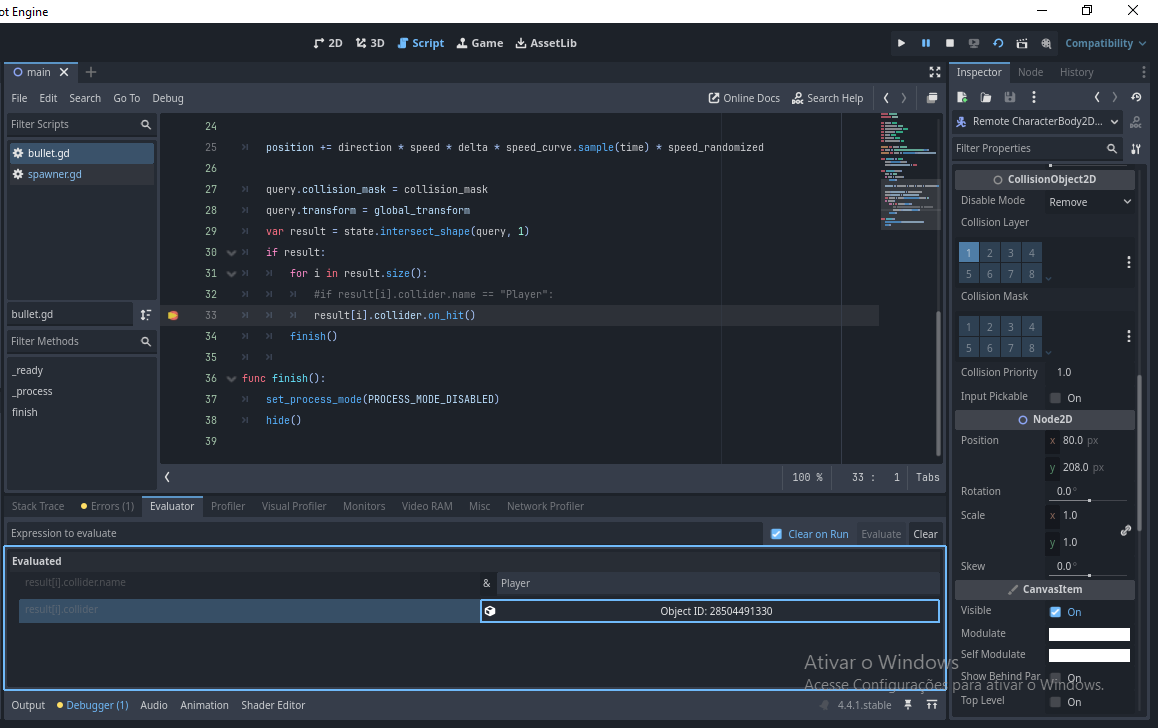Select the spawner.gd script
The width and height of the screenshot is (1158, 728).
click(81, 174)
